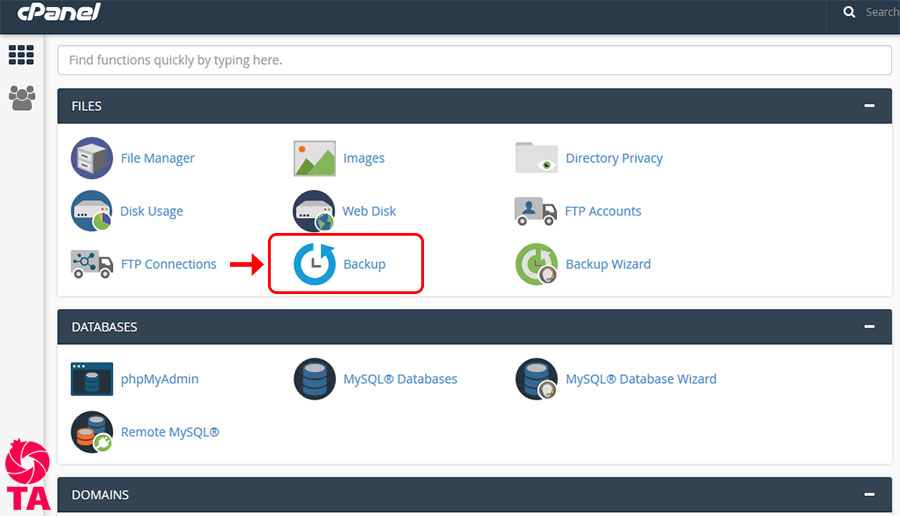This screenshot has height=516, width=900.
Task: Open the Backup clock icon
Action: pyautogui.click(x=314, y=264)
